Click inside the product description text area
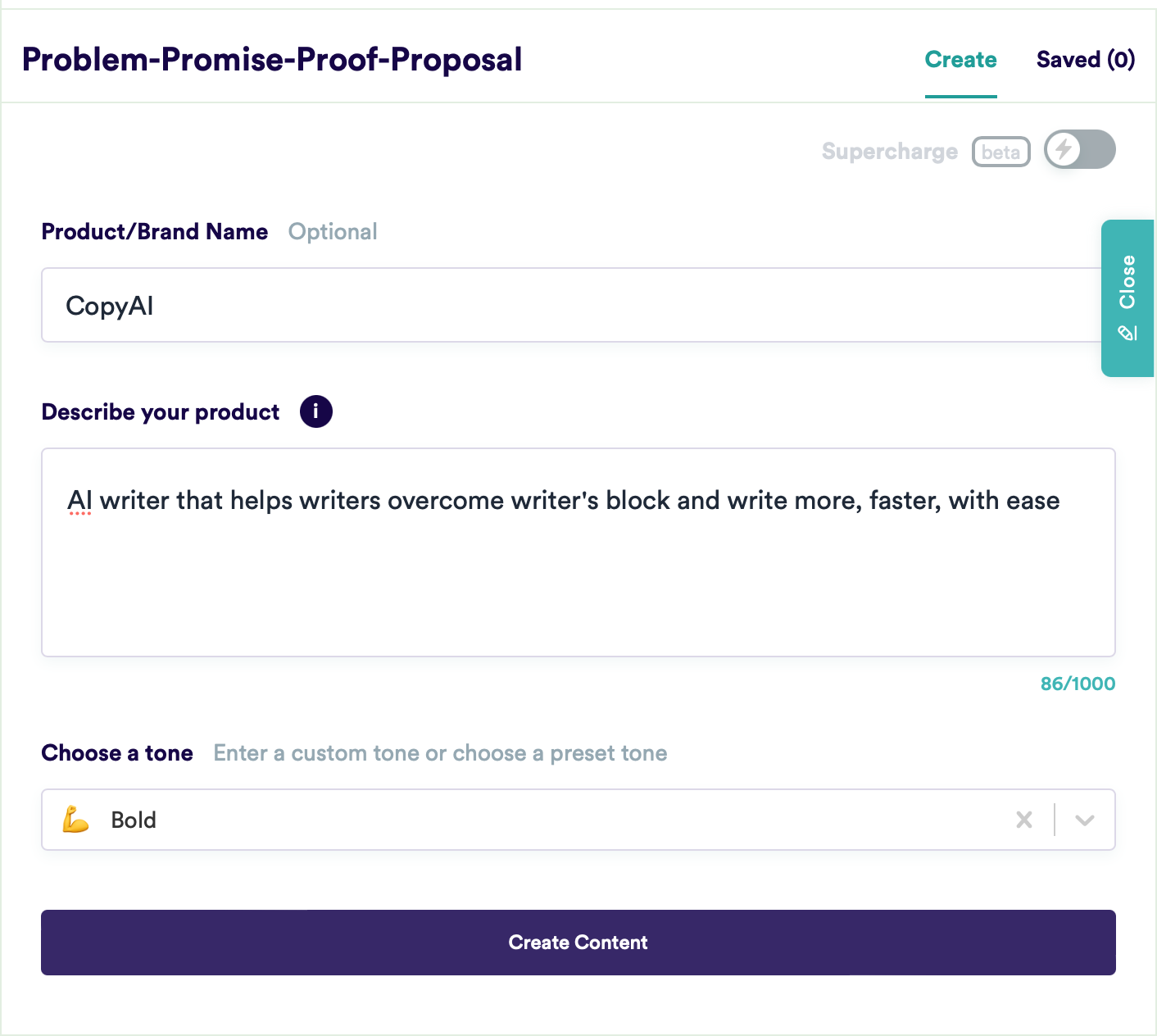Viewport: 1157px width, 1036px height. click(x=578, y=552)
